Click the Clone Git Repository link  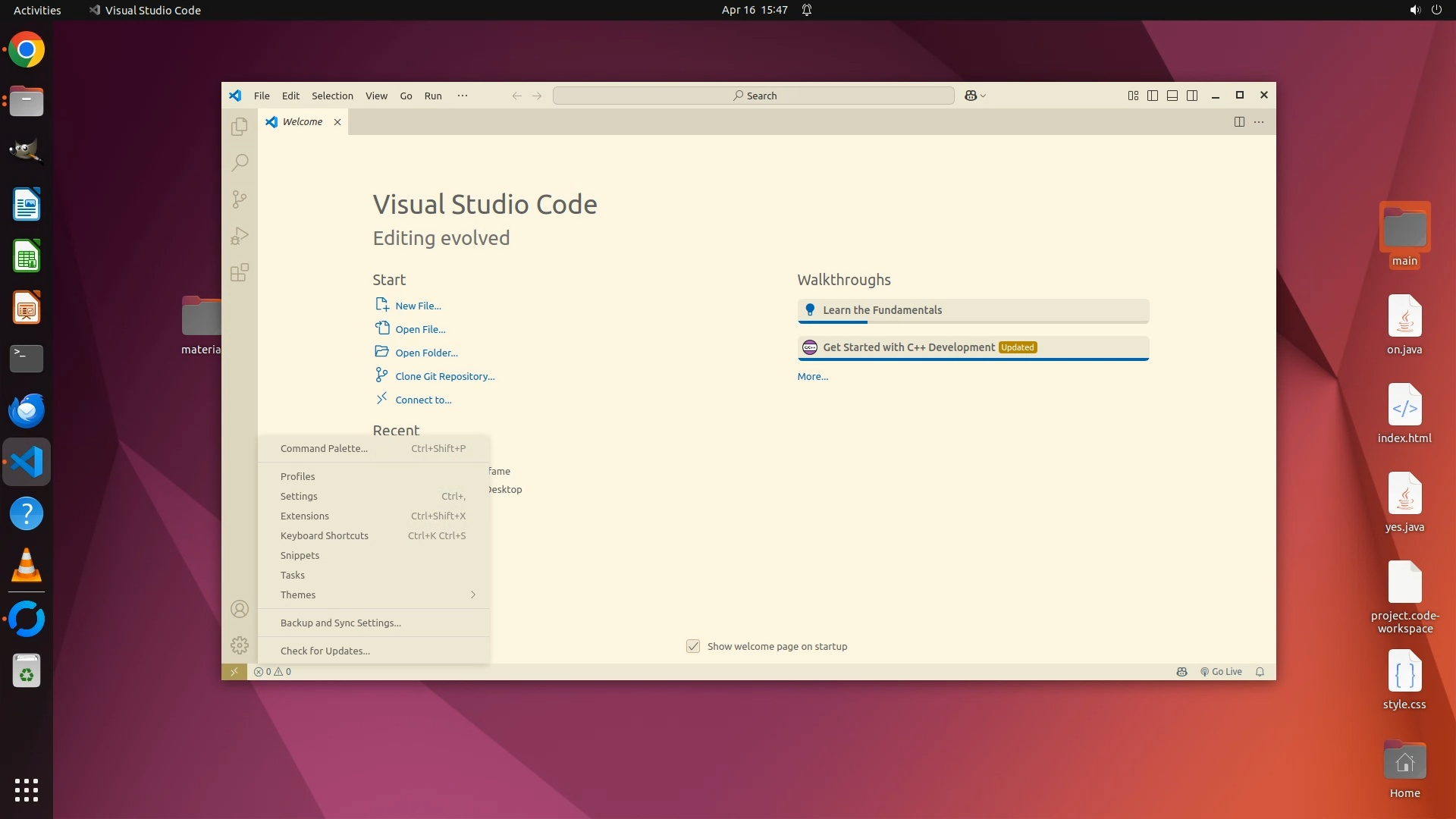(x=444, y=376)
